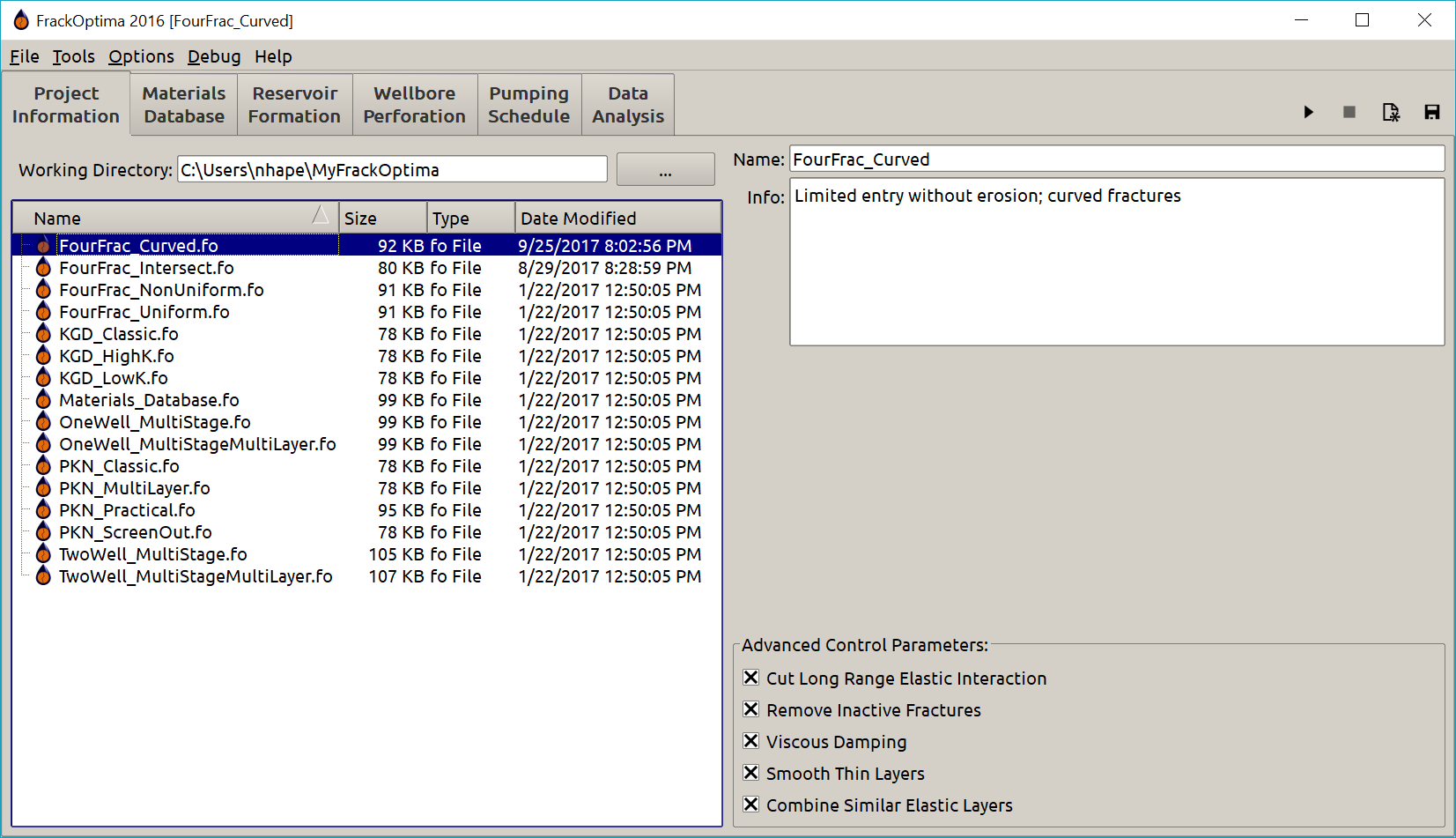Image resolution: width=1456 pixels, height=838 pixels.
Task: Switch to the Reservoir Formation tab
Action: tap(294, 105)
